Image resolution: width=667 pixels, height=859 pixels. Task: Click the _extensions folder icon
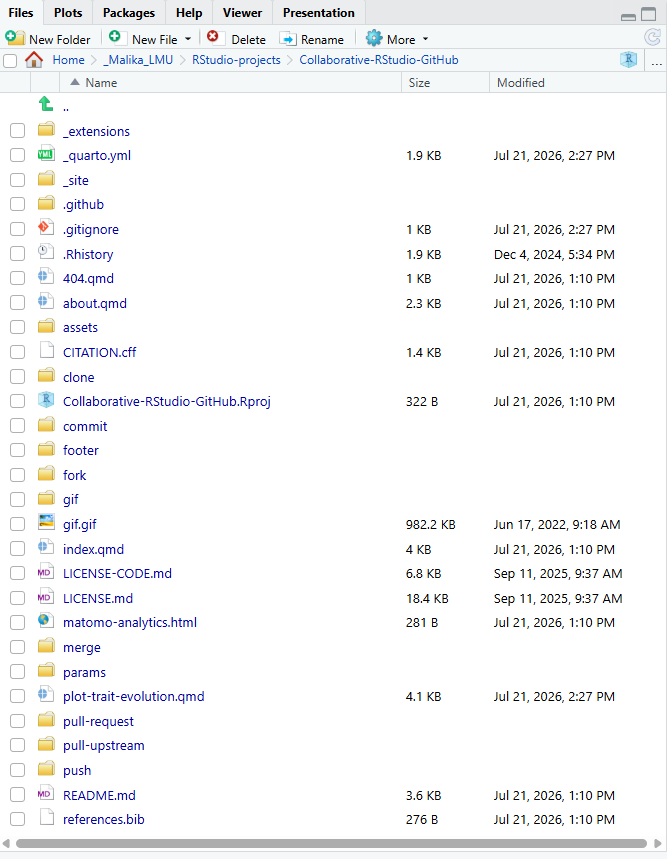47,129
